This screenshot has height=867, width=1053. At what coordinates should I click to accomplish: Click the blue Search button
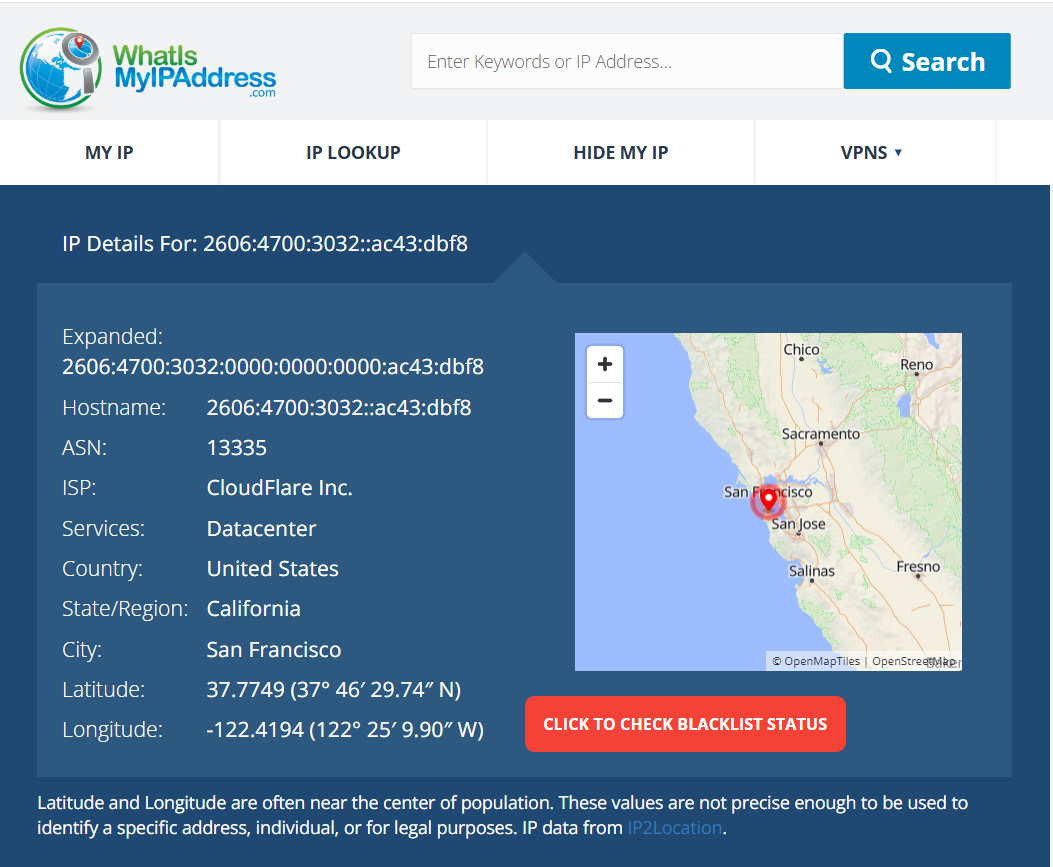click(x=927, y=61)
